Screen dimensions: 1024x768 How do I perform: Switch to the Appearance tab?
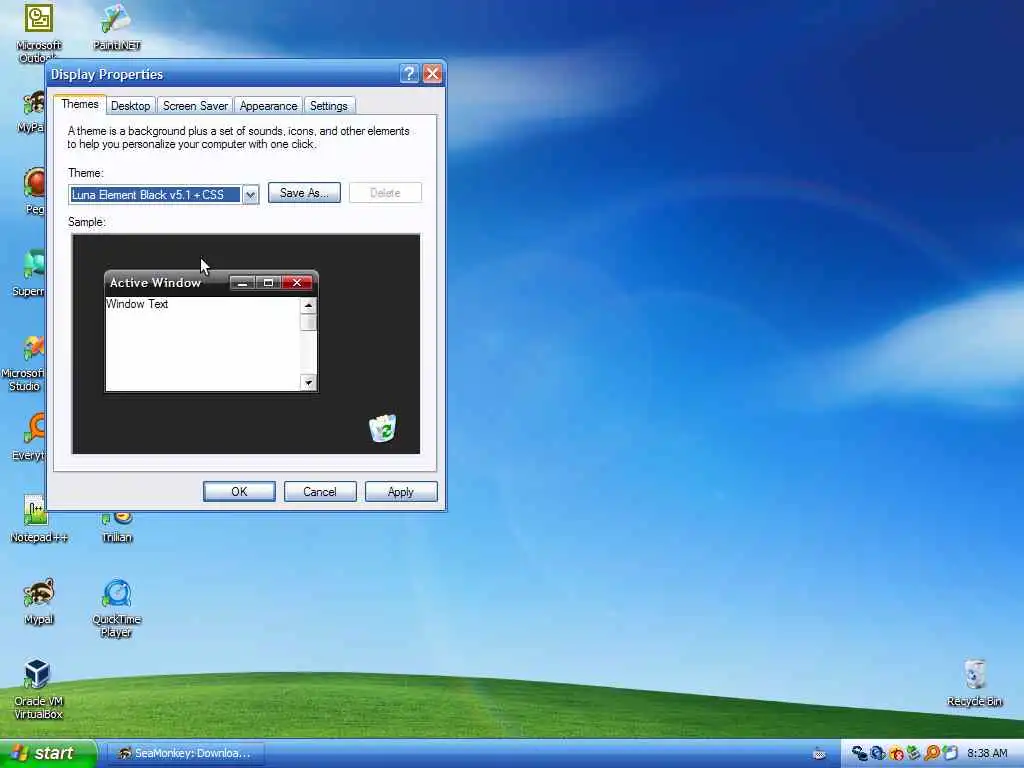(268, 106)
